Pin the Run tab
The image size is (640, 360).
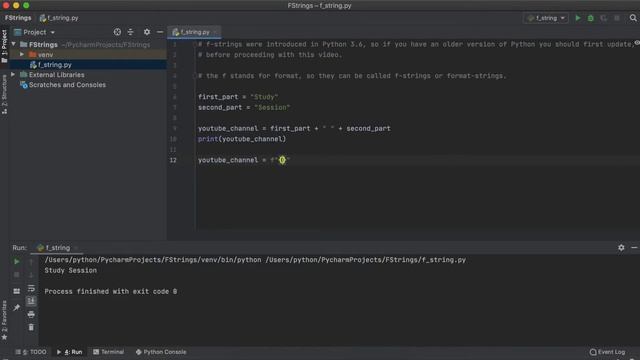pyautogui.click(x=16, y=307)
